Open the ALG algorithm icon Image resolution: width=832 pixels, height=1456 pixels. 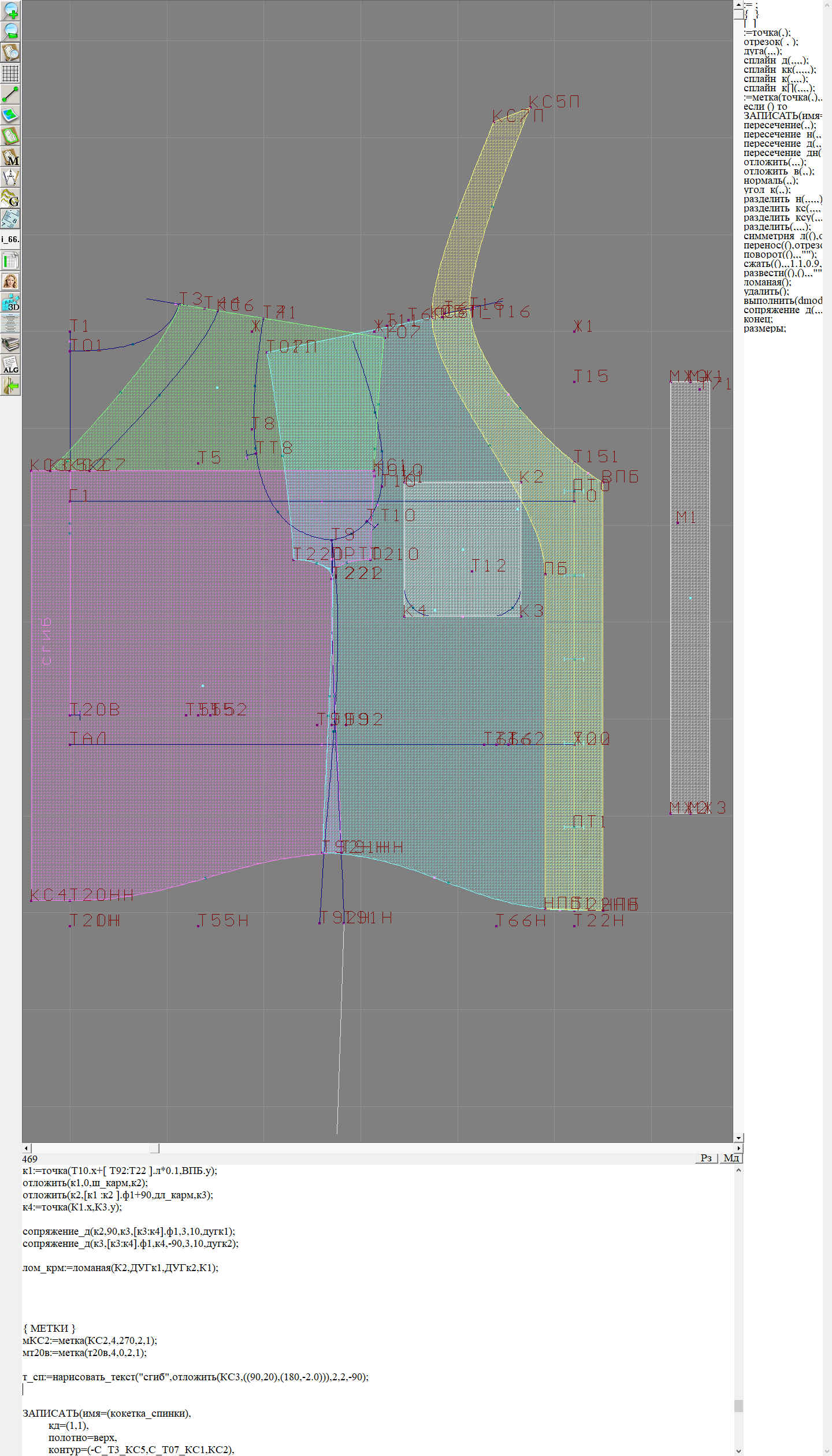tap(10, 365)
